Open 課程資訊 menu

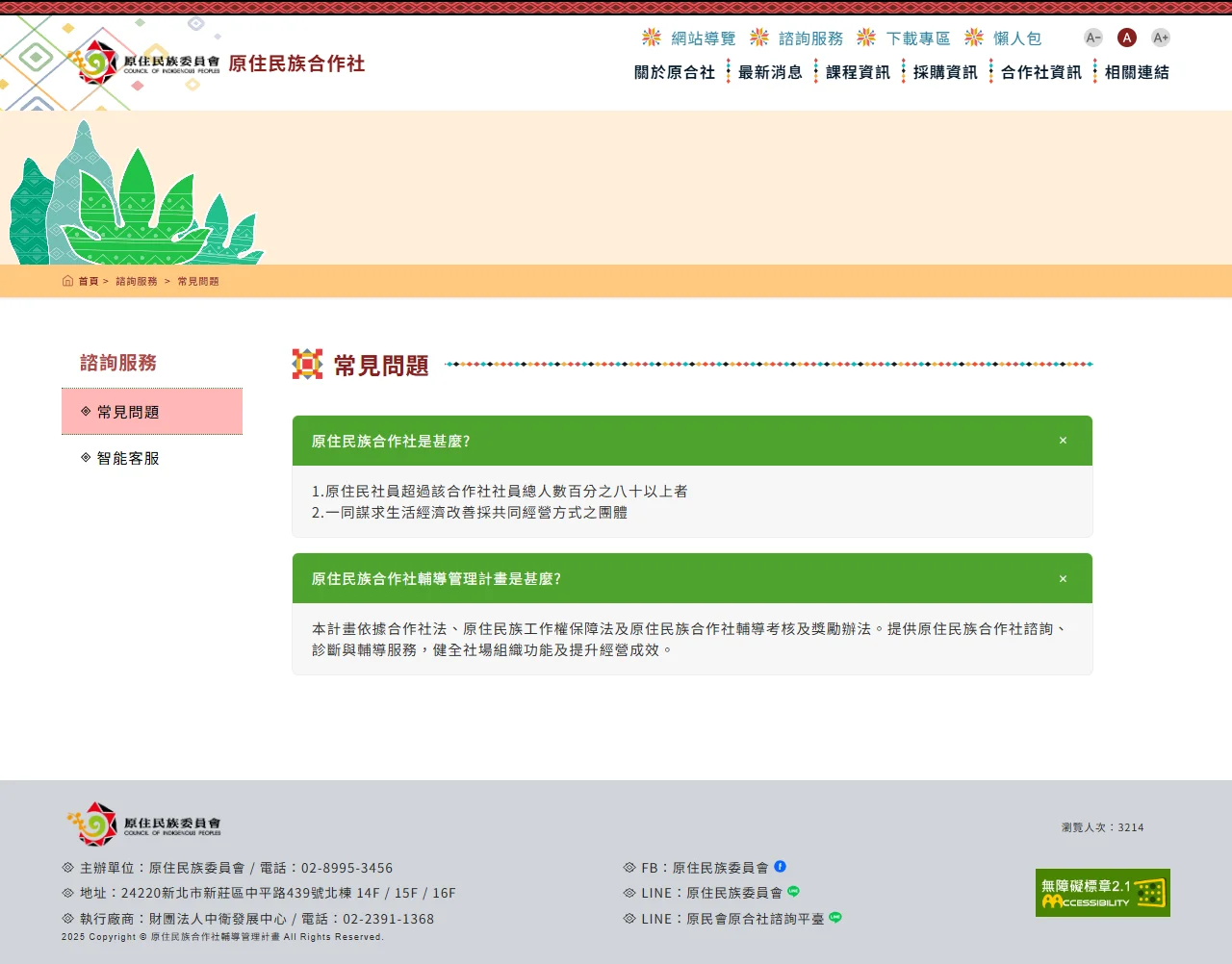click(x=858, y=72)
